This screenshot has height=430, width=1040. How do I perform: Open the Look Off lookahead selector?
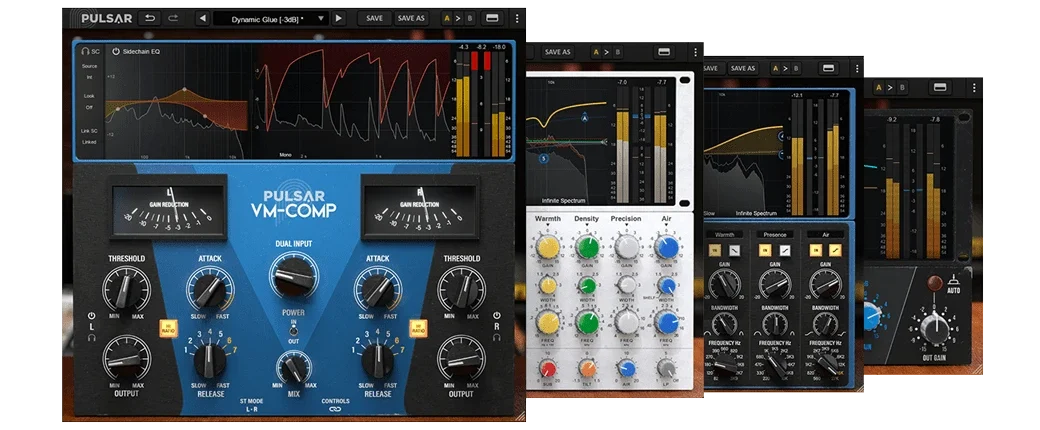click(89, 102)
